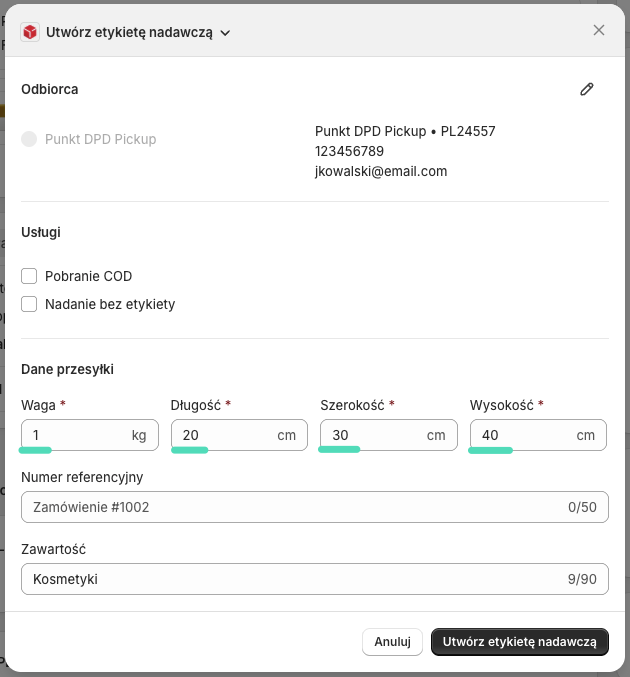
Task: Select the email jkowalski@email.com
Action: click(381, 171)
